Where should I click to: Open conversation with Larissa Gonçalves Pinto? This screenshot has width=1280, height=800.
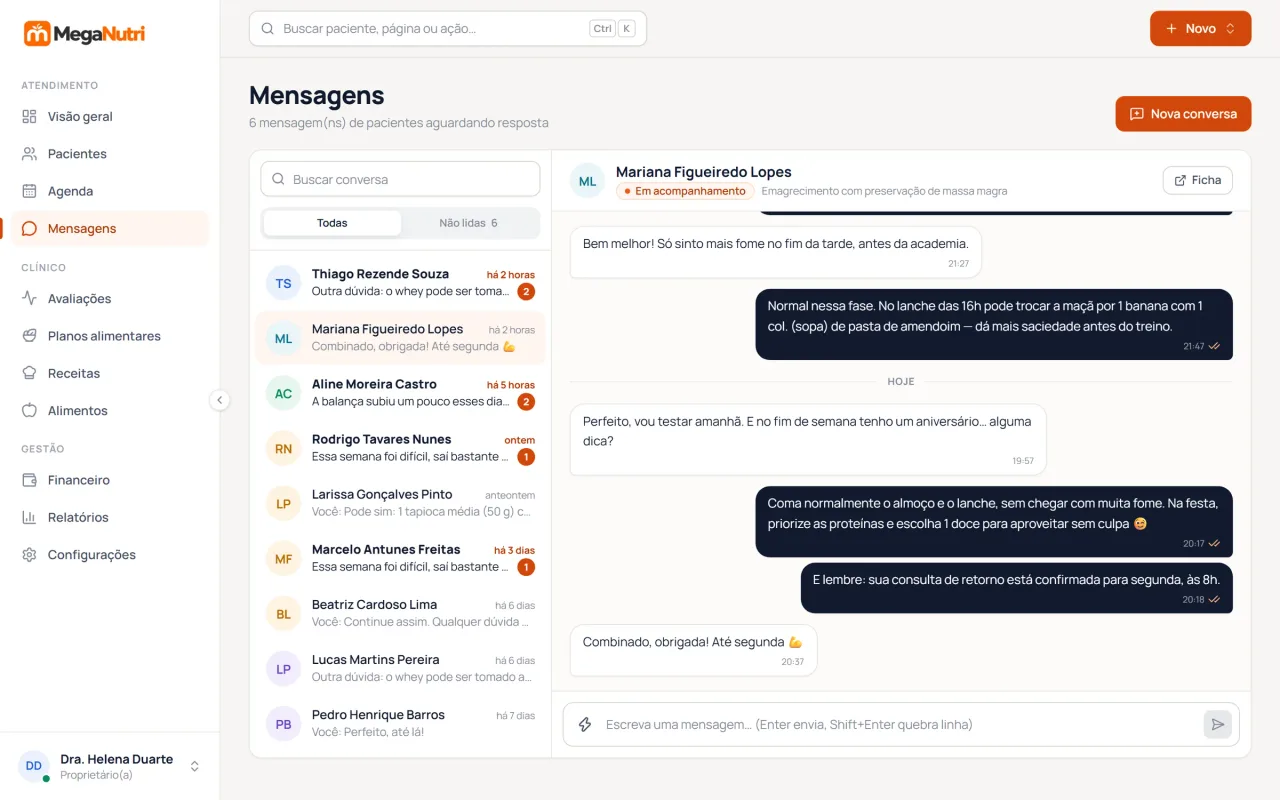point(400,503)
